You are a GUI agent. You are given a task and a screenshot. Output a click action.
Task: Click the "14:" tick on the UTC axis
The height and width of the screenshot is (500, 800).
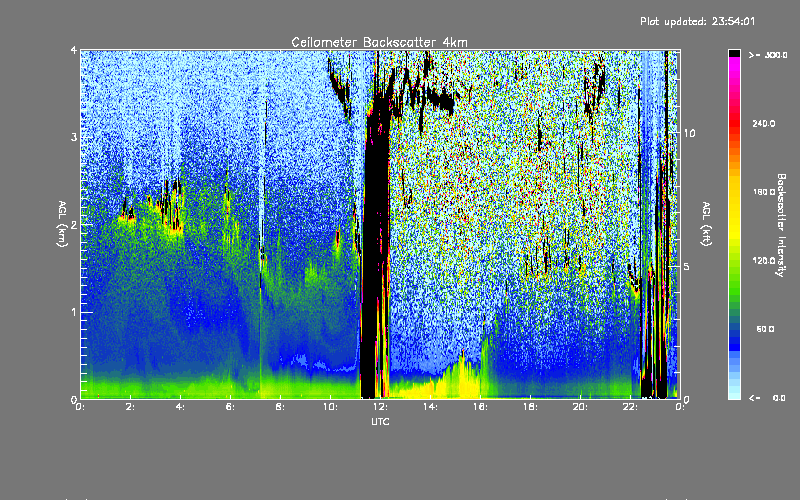point(431,407)
